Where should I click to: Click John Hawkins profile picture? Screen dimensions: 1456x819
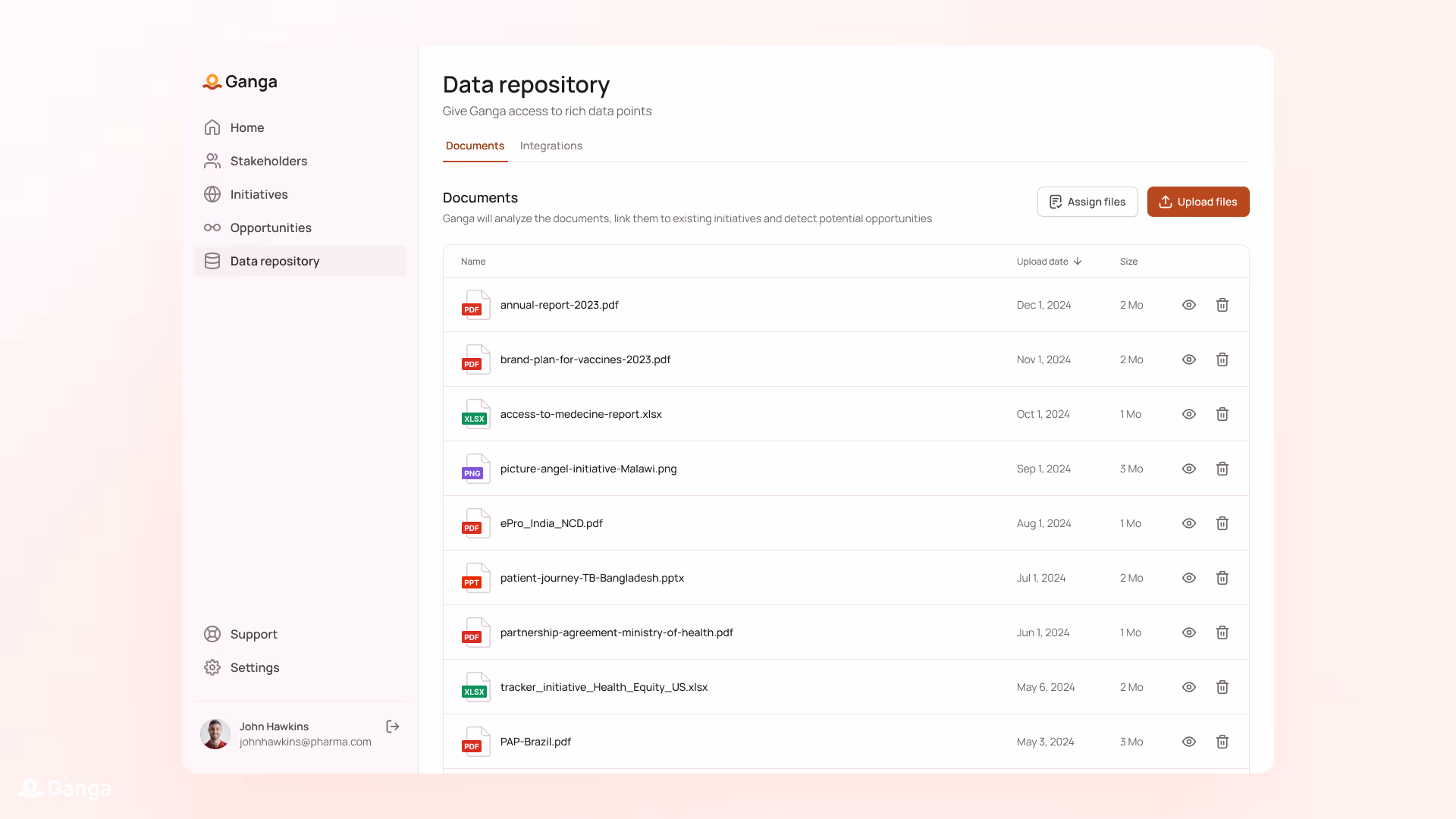(215, 733)
